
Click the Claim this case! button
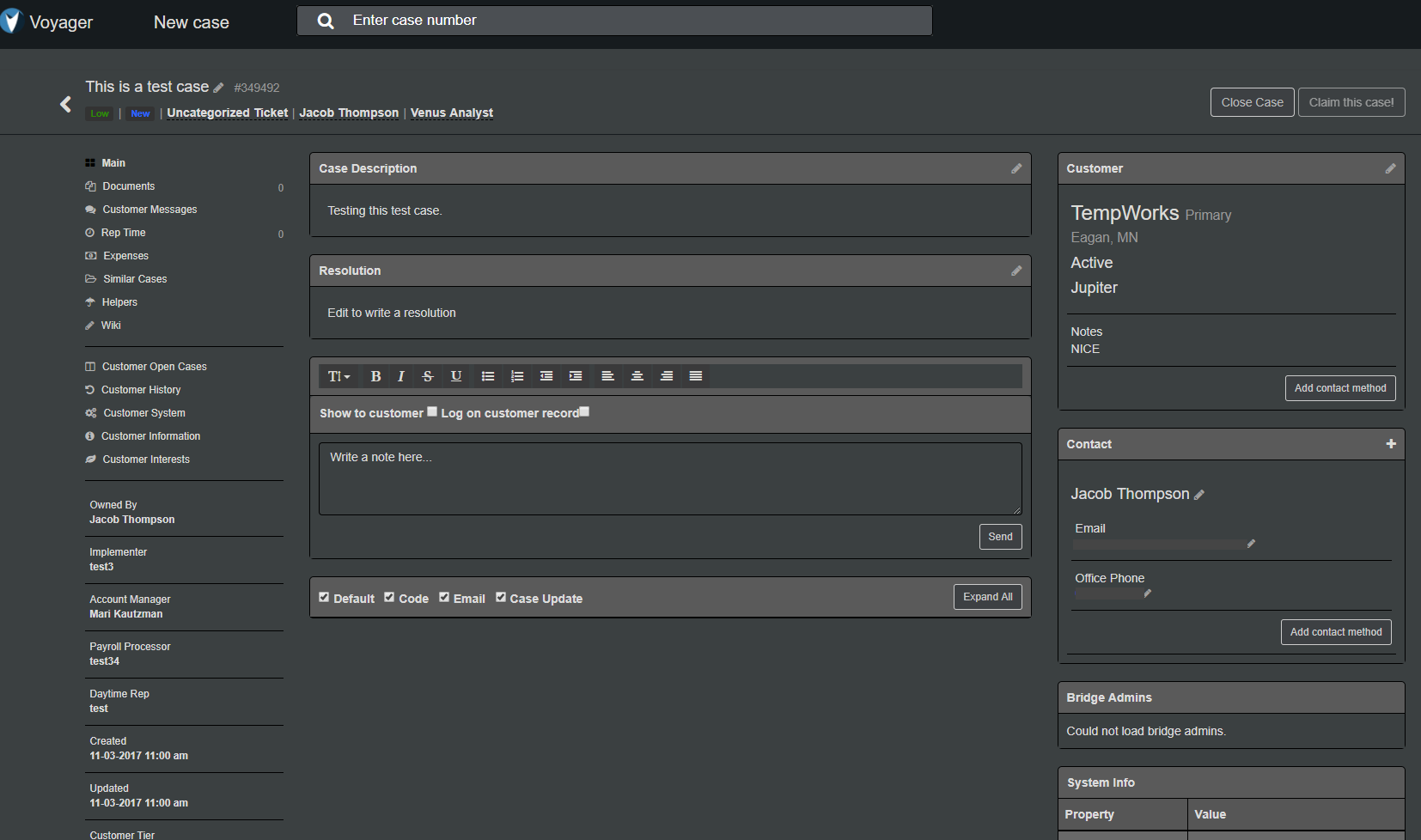pyautogui.click(x=1351, y=102)
